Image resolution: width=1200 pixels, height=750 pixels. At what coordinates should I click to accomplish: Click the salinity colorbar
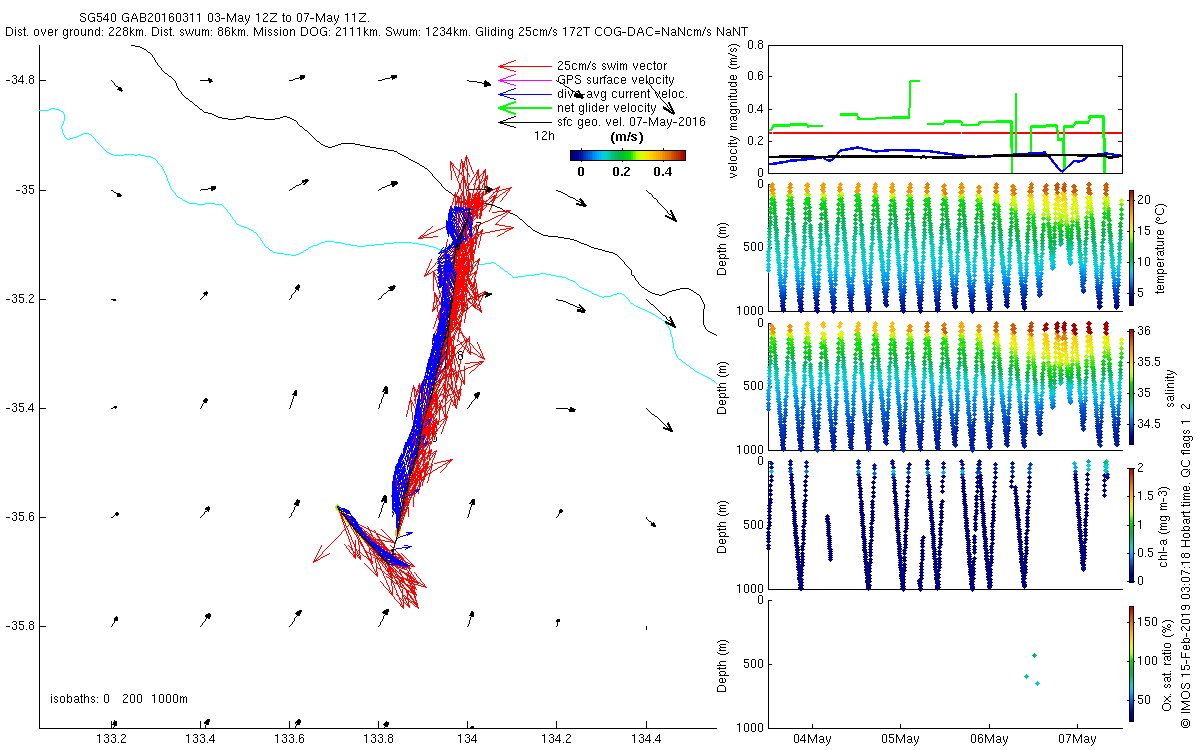click(x=1131, y=386)
